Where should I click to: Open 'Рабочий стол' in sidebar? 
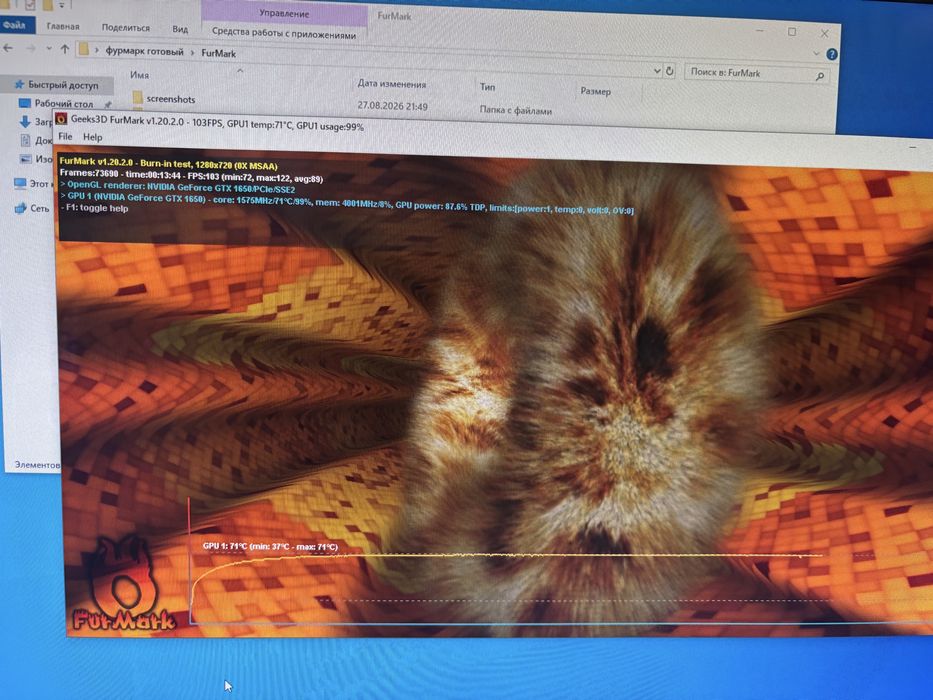click(64, 103)
